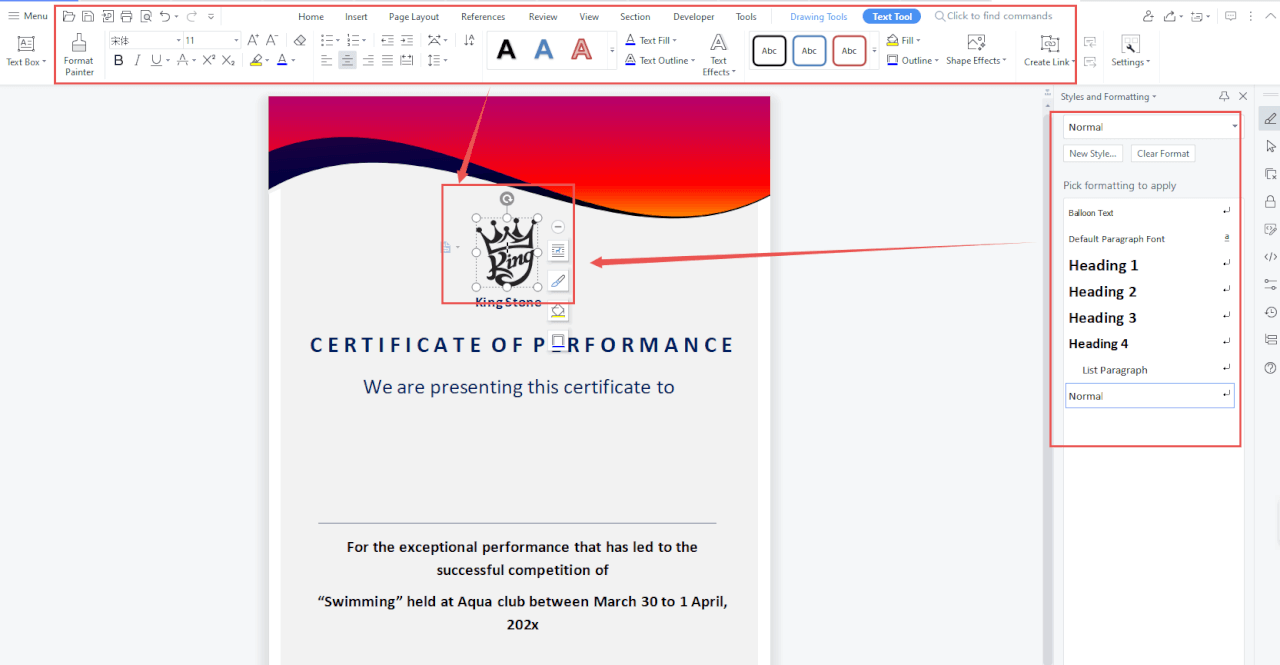Switch to the Page Layout tab
This screenshot has height=665, width=1280.
(413, 17)
